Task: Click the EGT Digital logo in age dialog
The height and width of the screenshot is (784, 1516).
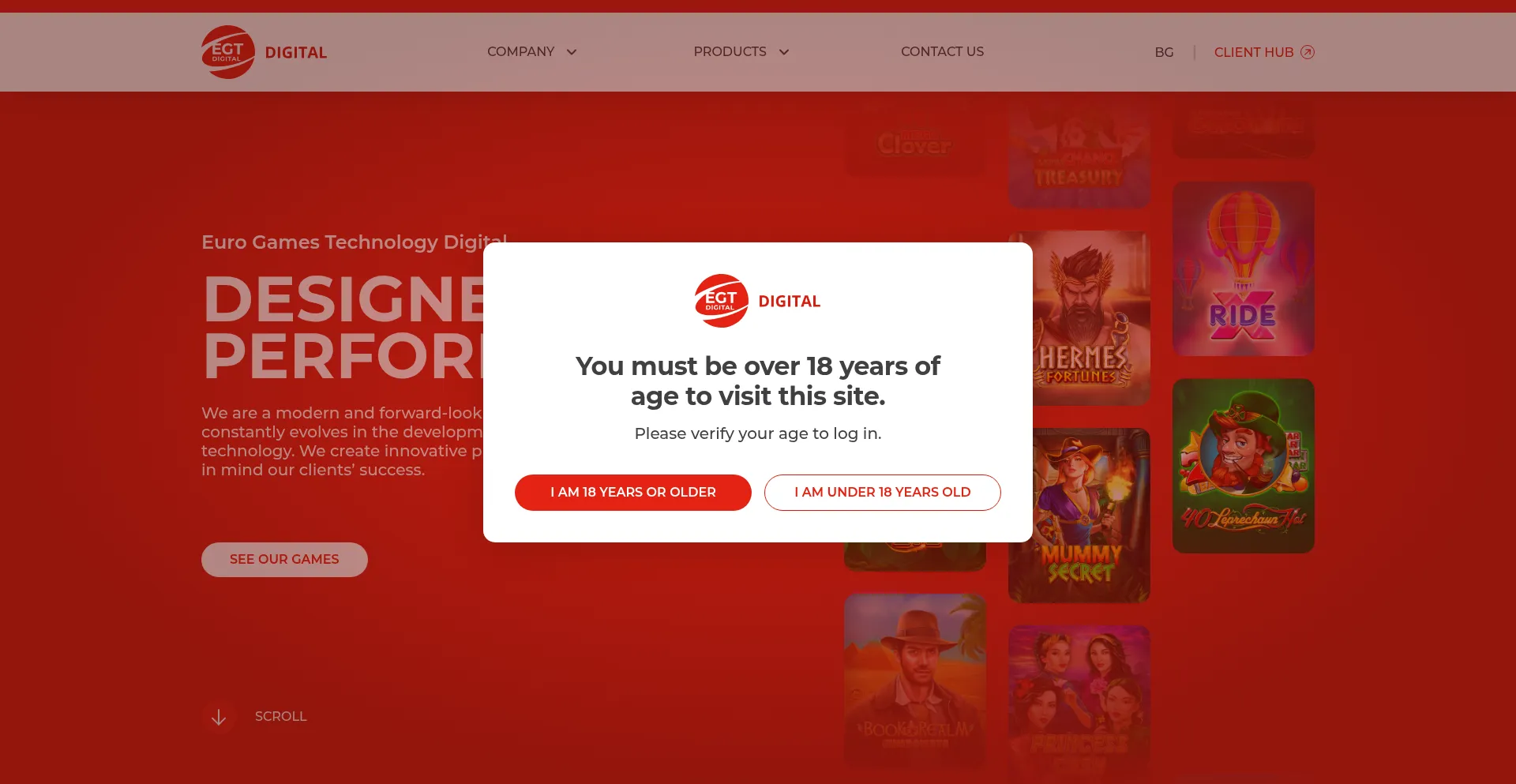Action: pyautogui.click(x=758, y=301)
